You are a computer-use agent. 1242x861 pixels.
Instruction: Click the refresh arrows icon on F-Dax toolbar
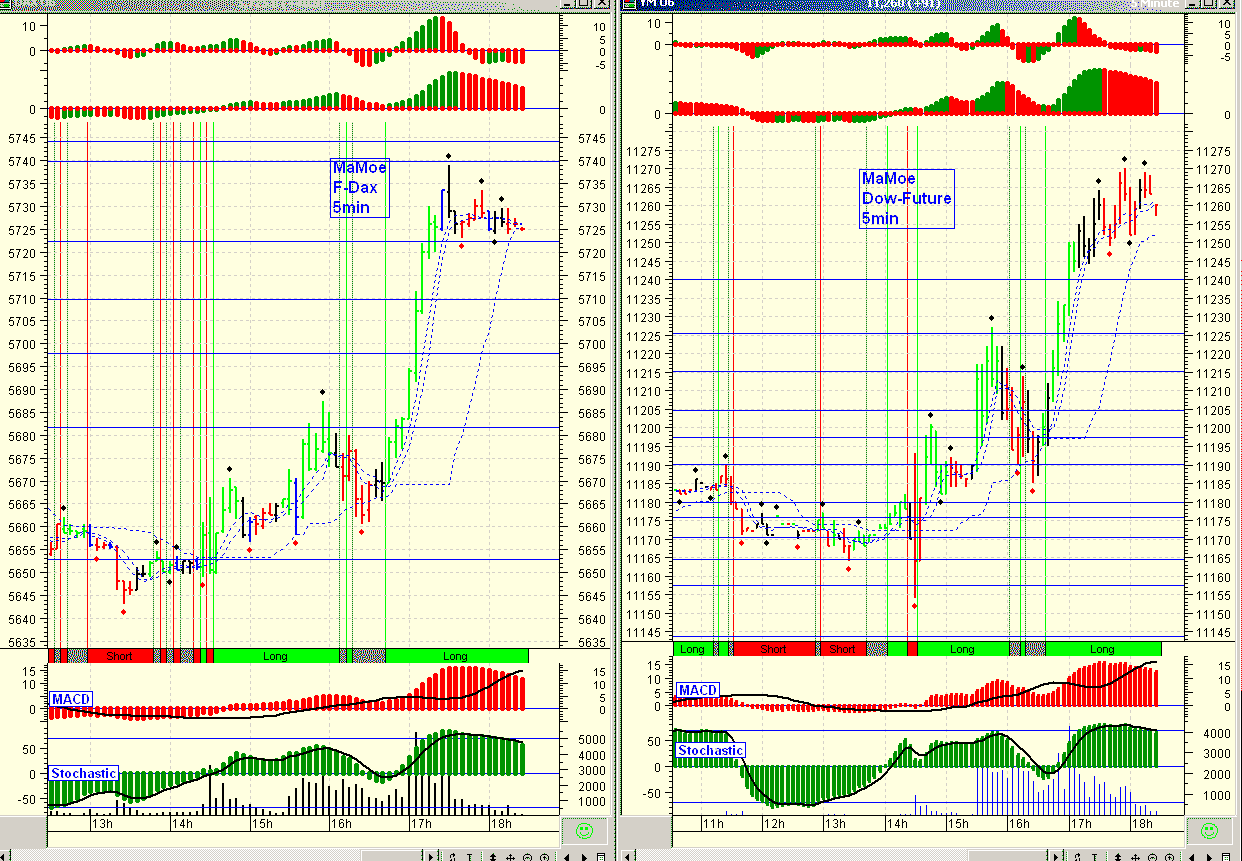pyautogui.click(x=452, y=855)
